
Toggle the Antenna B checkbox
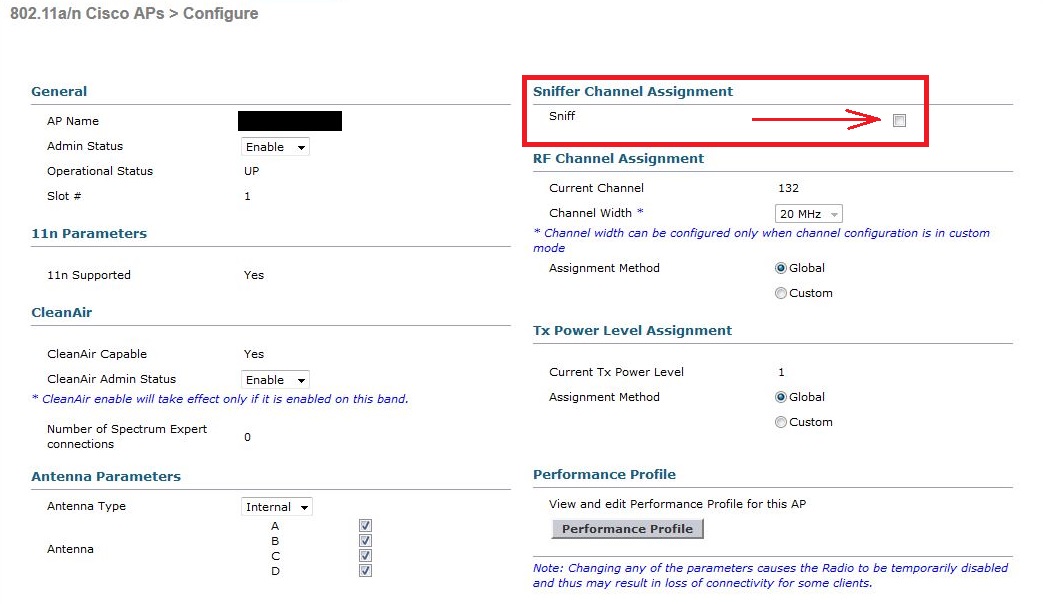pyautogui.click(x=365, y=541)
